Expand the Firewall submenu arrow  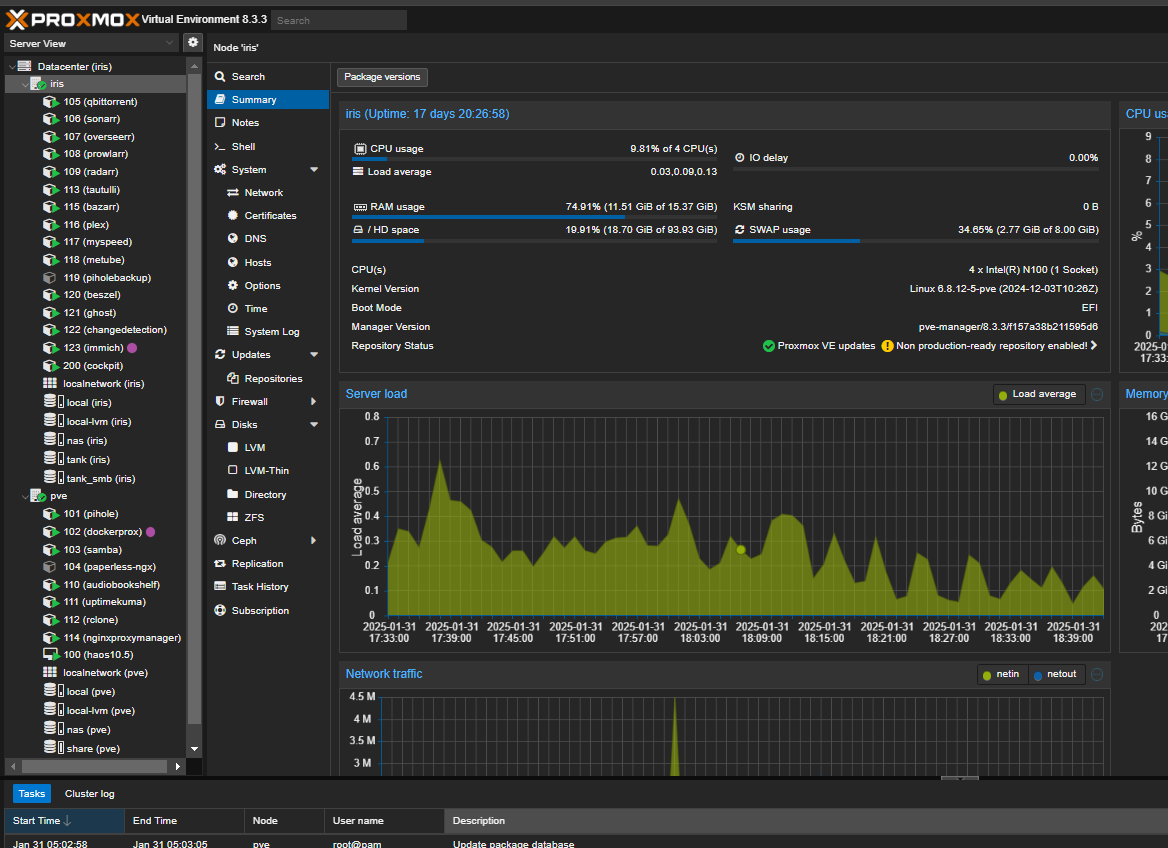point(314,401)
